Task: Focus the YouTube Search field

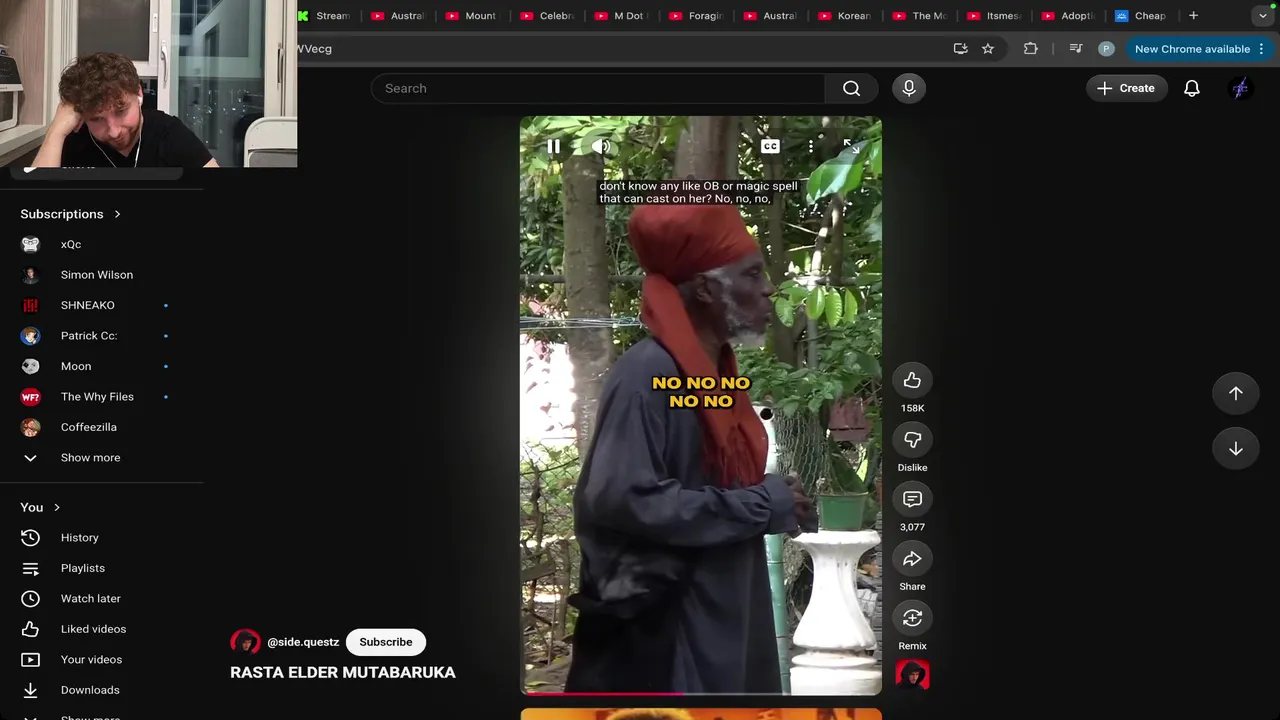Action: 598,88
